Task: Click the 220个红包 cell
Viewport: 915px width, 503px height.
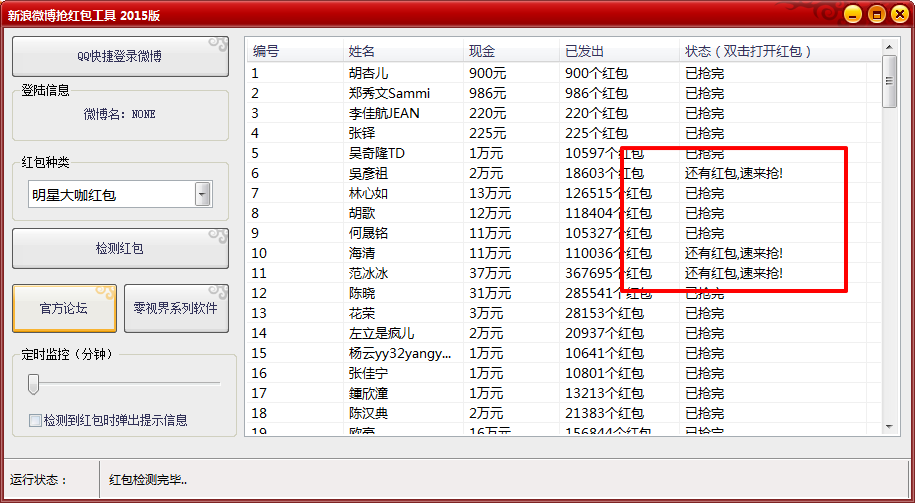Action: click(x=596, y=113)
